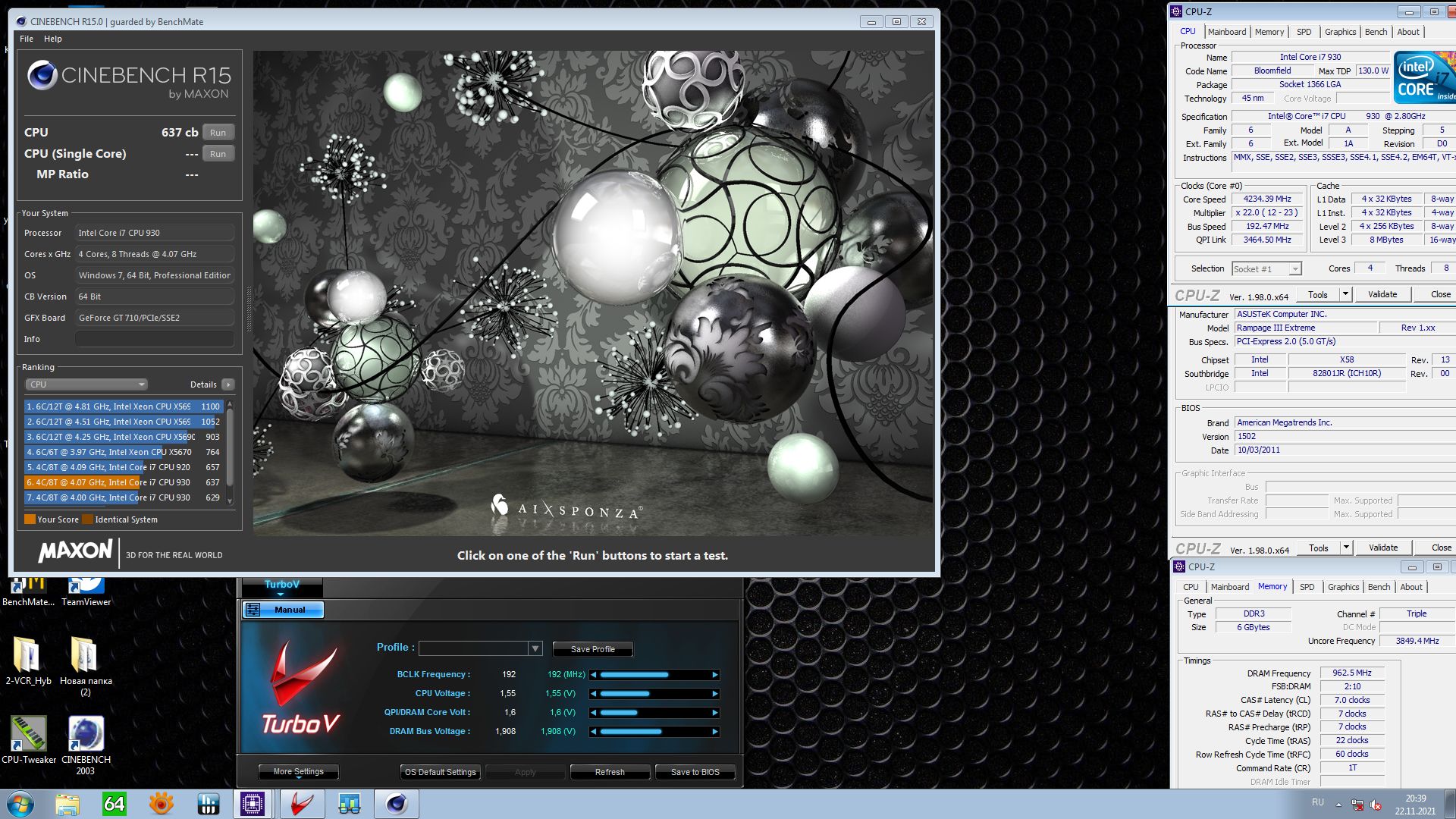Select ranking entry i7 920 at 4.09 GHz
The width and height of the screenshot is (1456, 819).
pos(124,467)
